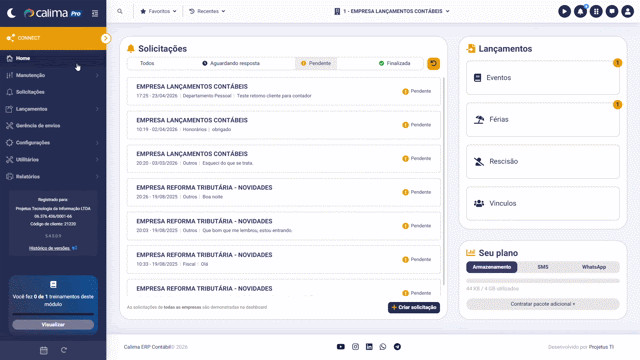Click the refresh icon in sidebar footer
The width and height of the screenshot is (640, 360).
pos(64,350)
